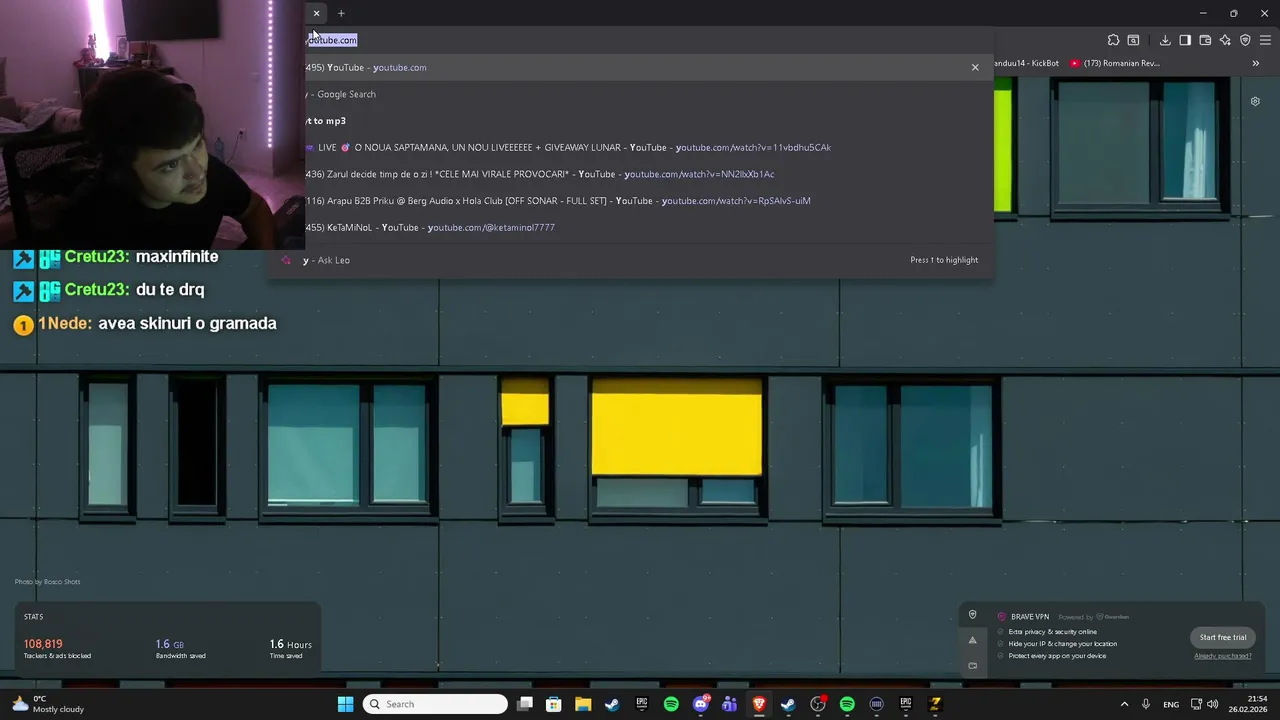Image resolution: width=1280 pixels, height=720 pixels.
Task: Open the 'anduu14 - KickBot' bookmark
Action: (x=1026, y=63)
